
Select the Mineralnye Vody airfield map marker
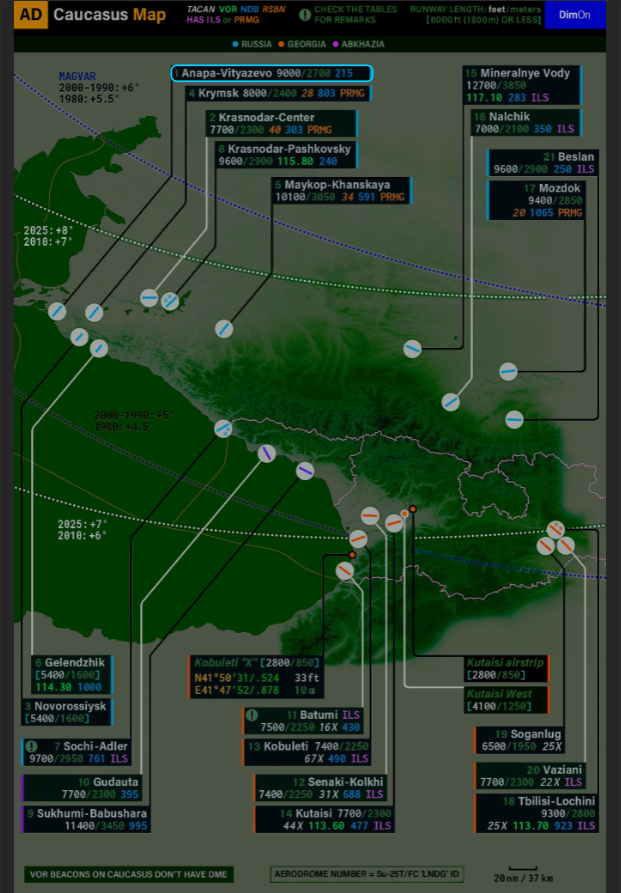coord(413,348)
